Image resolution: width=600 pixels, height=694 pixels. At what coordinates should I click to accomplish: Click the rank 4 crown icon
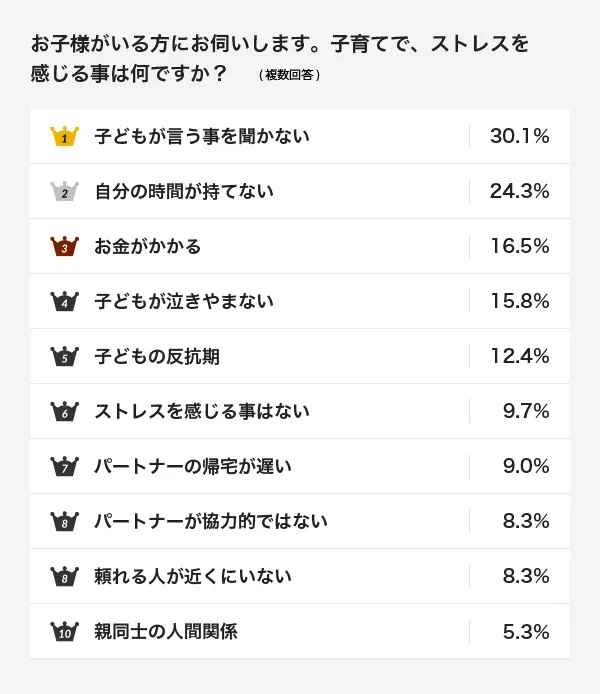(x=64, y=301)
